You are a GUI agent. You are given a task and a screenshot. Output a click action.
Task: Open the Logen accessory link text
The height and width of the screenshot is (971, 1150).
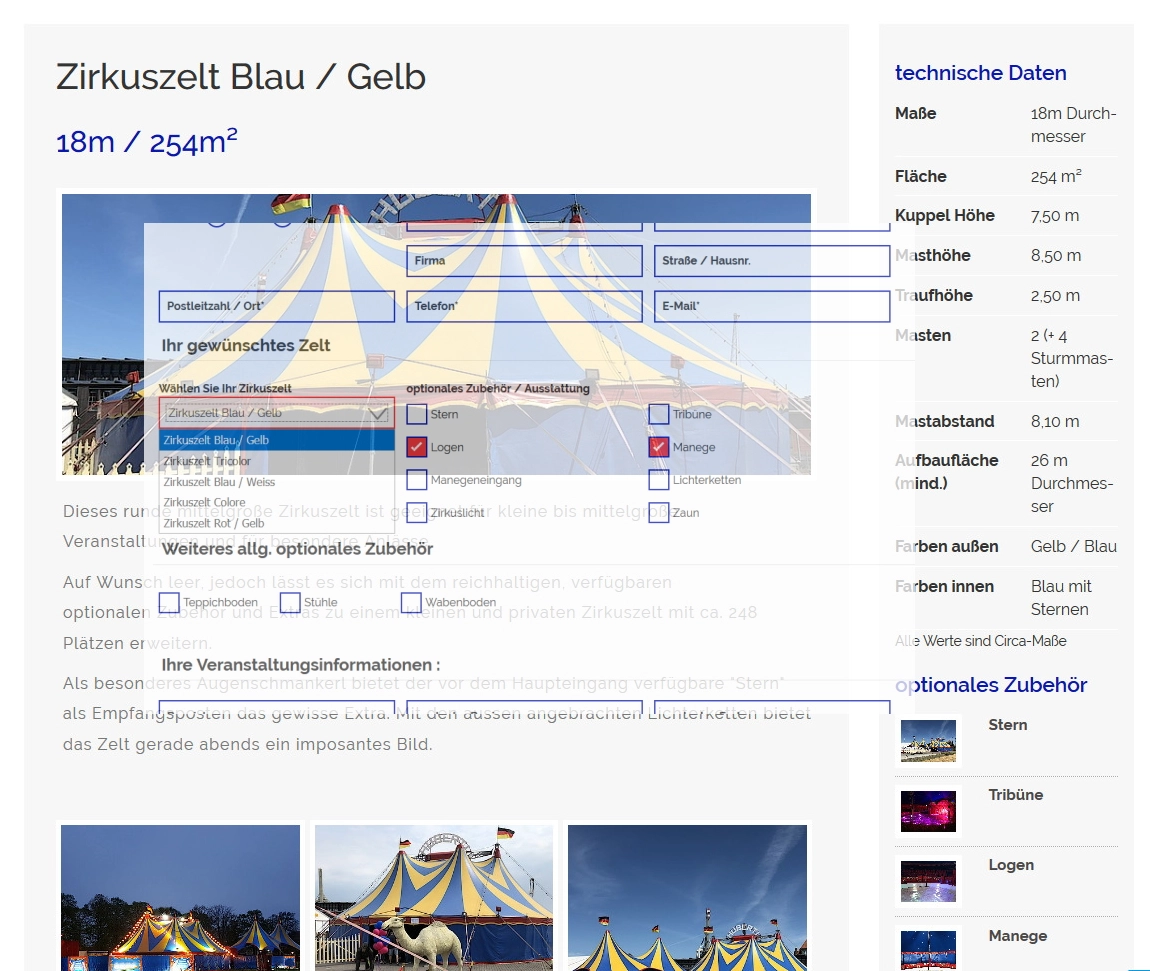1011,865
